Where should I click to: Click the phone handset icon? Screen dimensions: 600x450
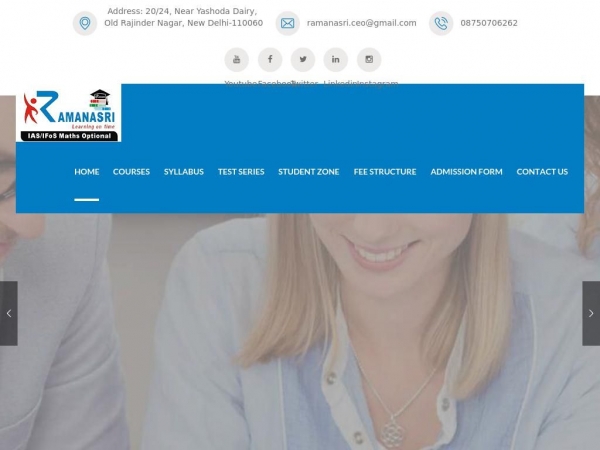click(x=441, y=23)
